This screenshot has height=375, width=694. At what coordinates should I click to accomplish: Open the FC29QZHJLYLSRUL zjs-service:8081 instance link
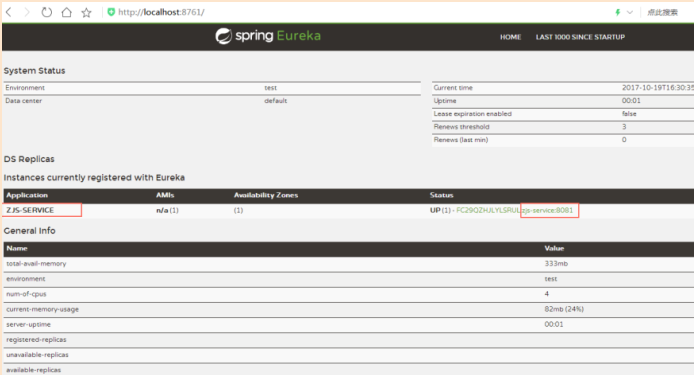click(515, 210)
